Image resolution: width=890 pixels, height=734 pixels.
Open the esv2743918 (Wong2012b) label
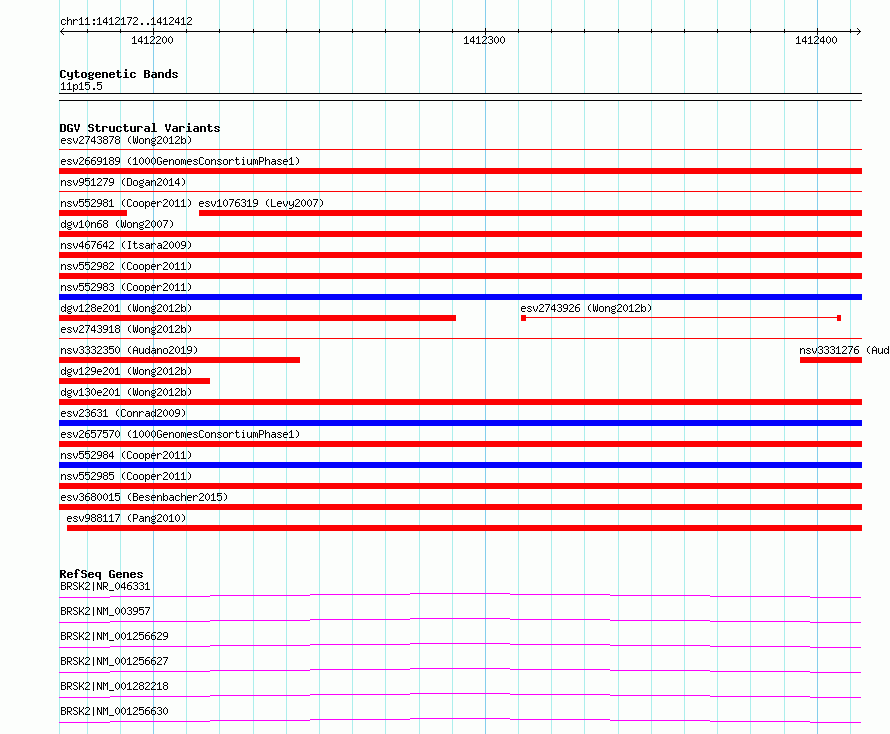click(126, 329)
